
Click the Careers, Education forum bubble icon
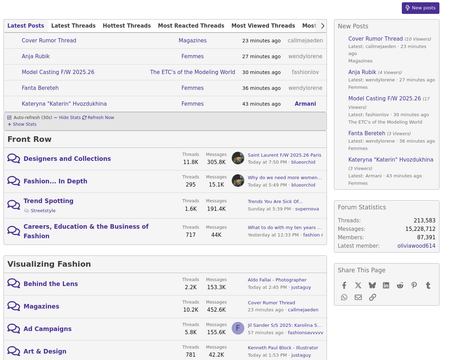[x=14, y=231]
